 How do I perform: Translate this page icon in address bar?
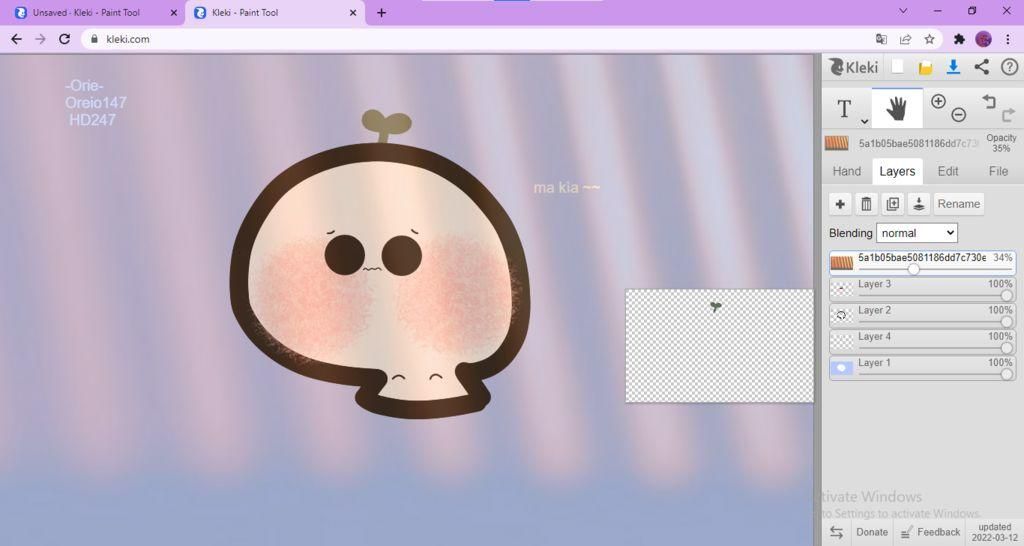pos(881,39)
